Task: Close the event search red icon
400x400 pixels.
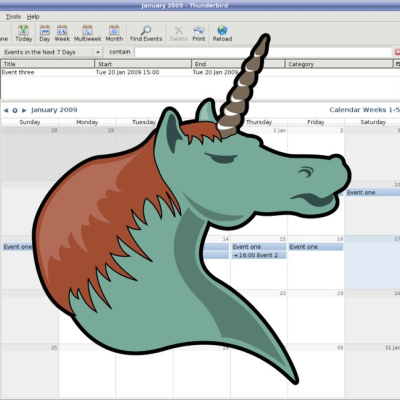Action: [397, 52]
